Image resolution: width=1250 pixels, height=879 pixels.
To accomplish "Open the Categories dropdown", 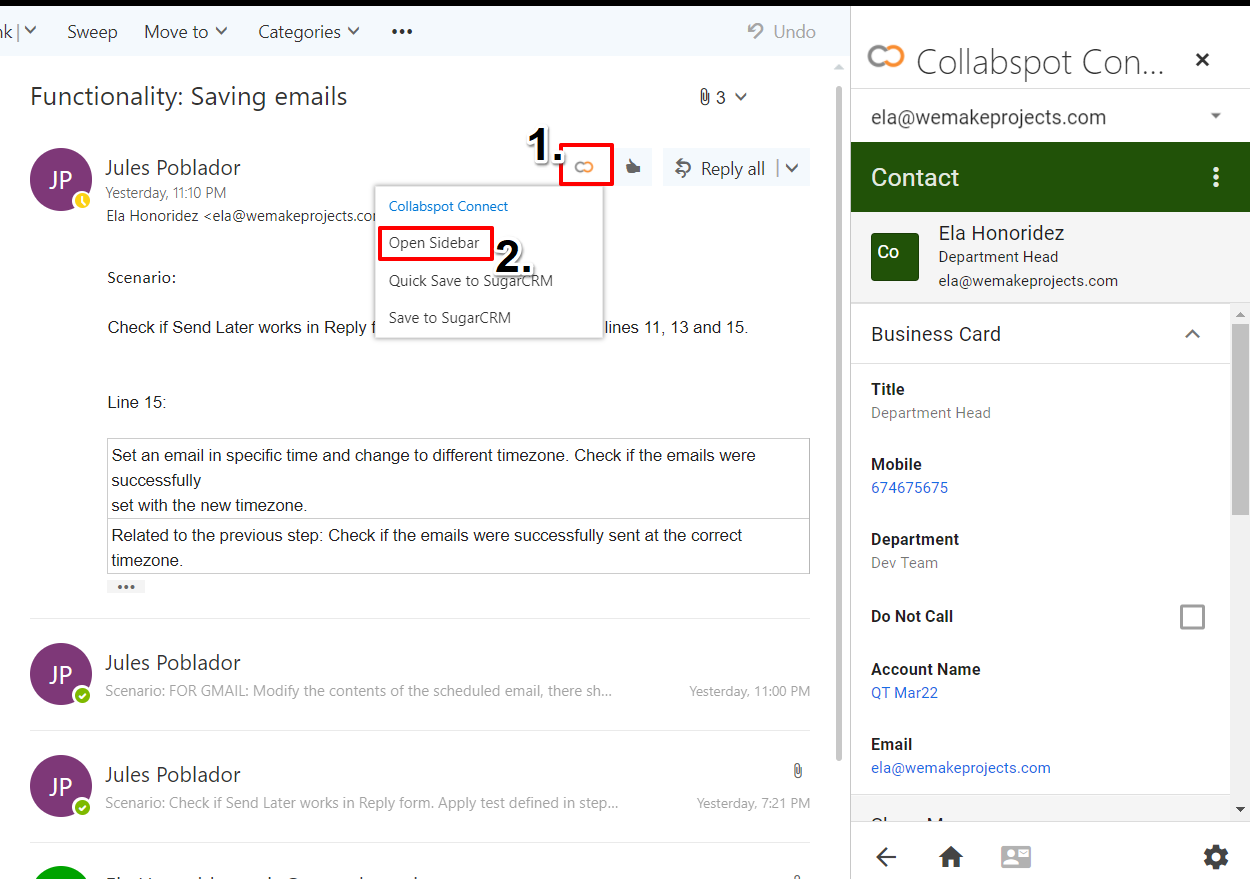I will 308,31.
